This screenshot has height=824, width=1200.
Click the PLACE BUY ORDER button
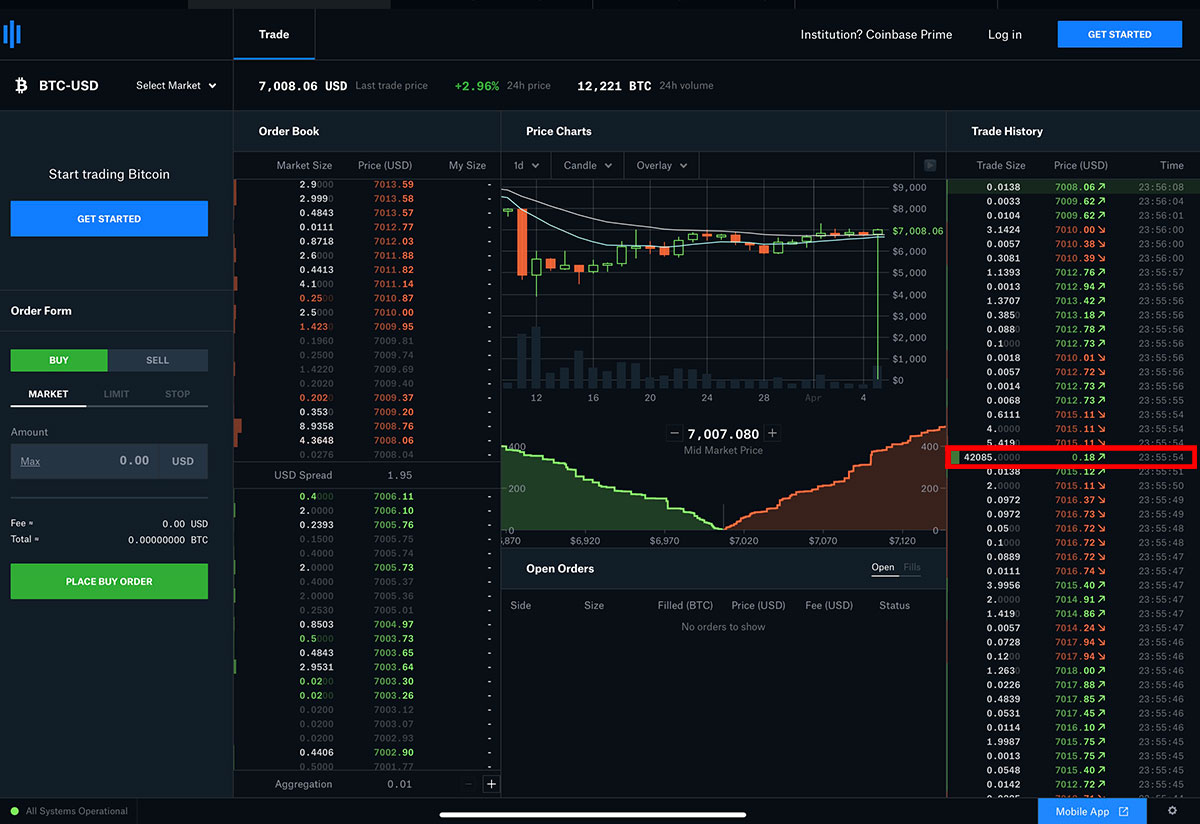[109, 581]
